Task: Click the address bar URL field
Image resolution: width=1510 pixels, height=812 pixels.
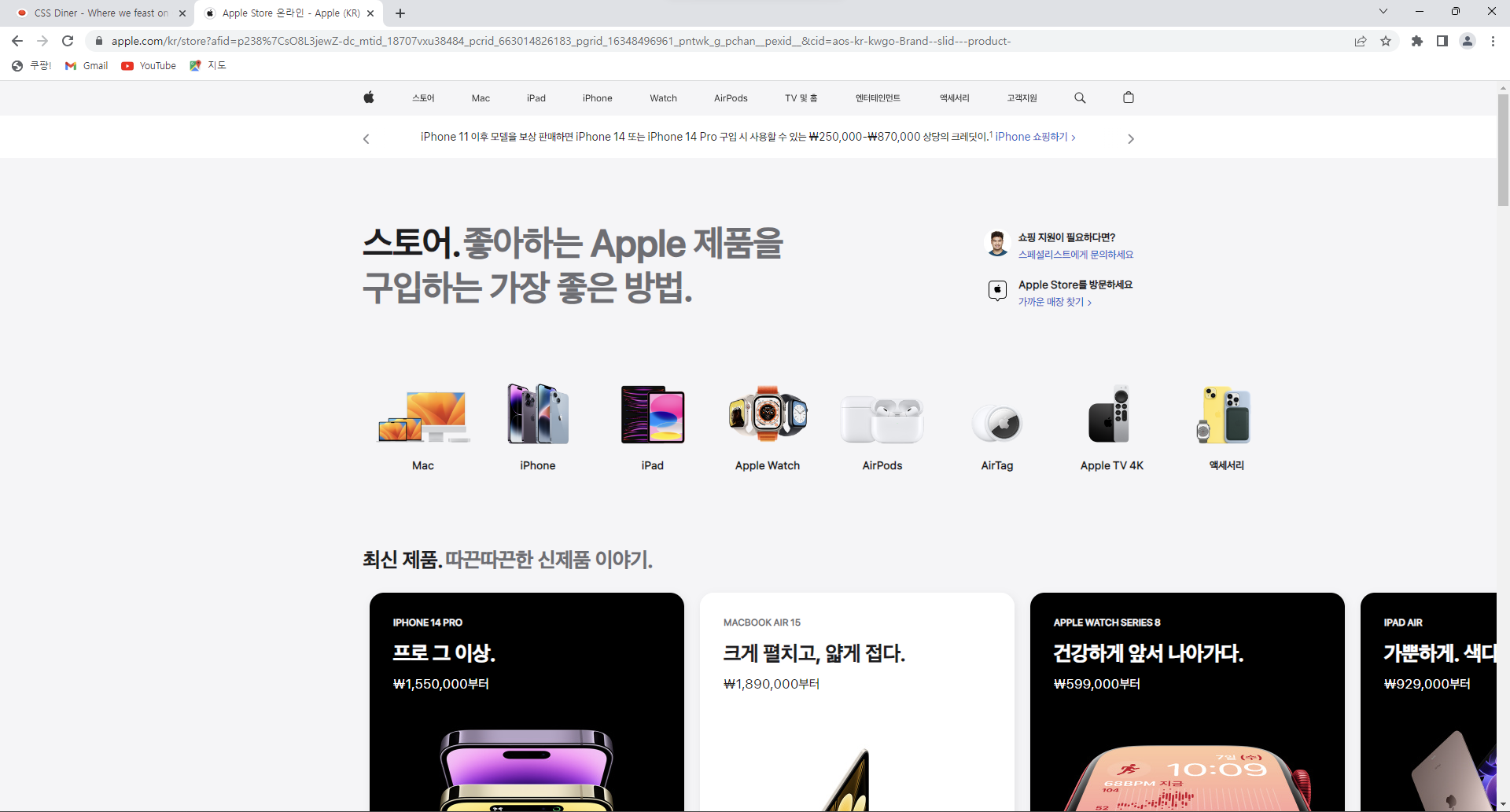Action: point(560,41)
